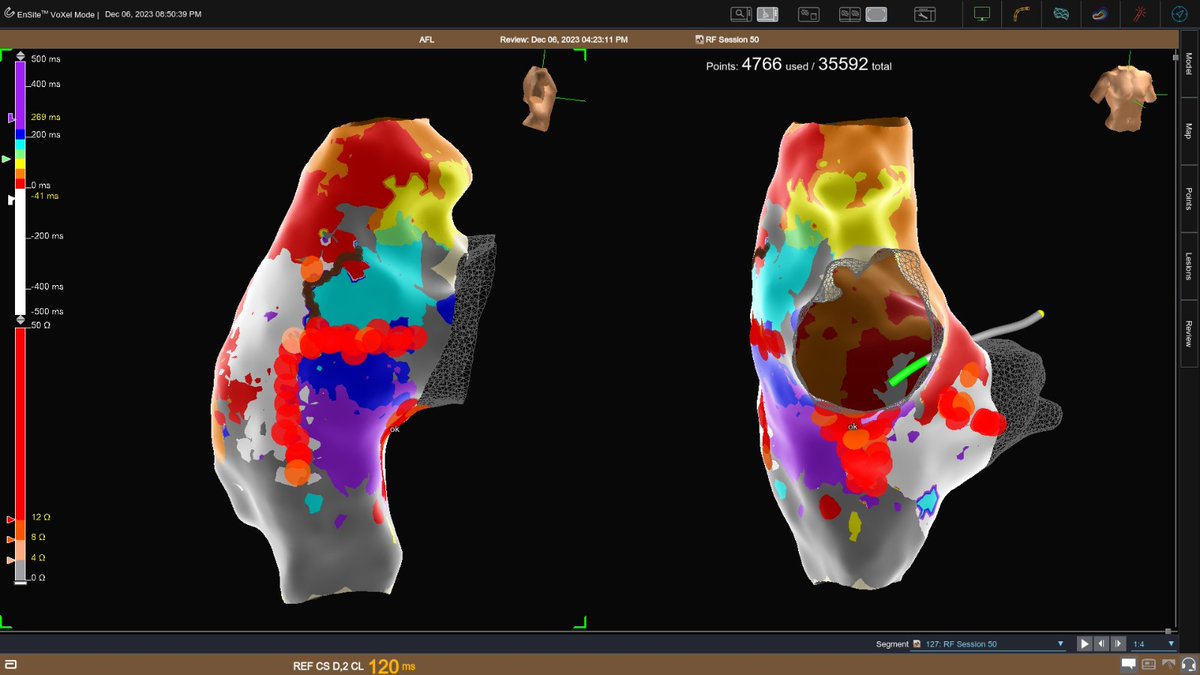Click the purple 269 ms color scale marker
The image size is (1200, 675).
pos(12,118)
